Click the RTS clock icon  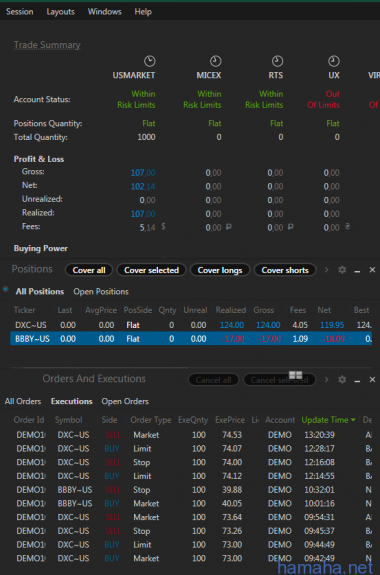277,61
